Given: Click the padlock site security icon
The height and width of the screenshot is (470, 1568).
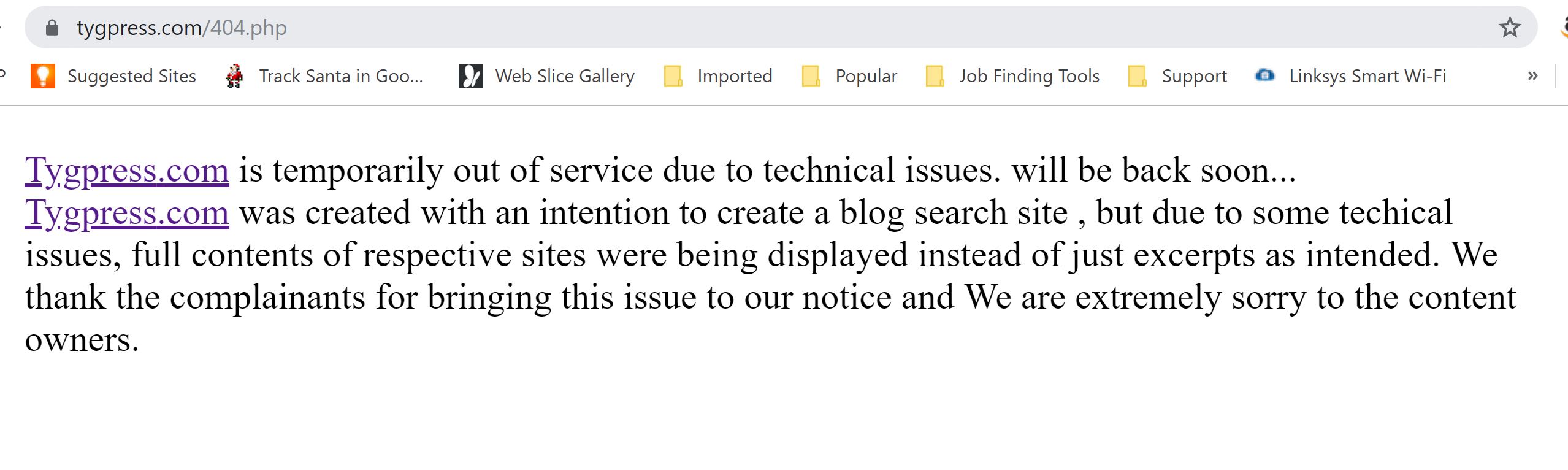Looking at the screenshot, I should (52, 28).
